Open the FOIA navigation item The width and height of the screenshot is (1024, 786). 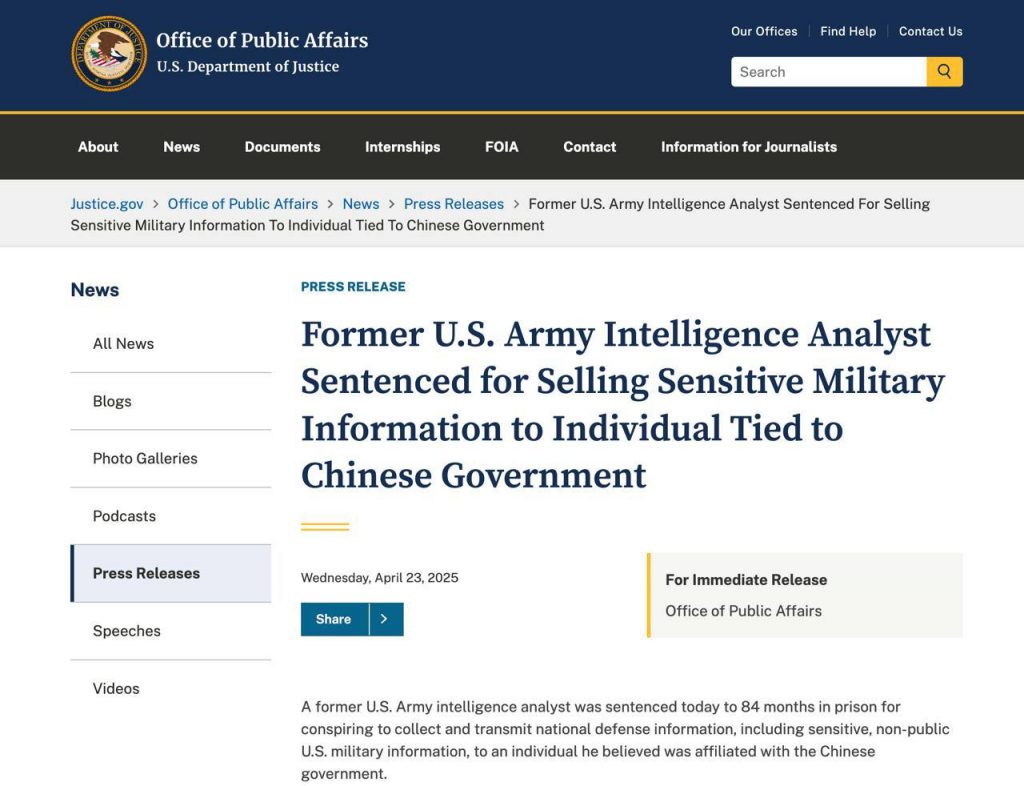[502, 147]
